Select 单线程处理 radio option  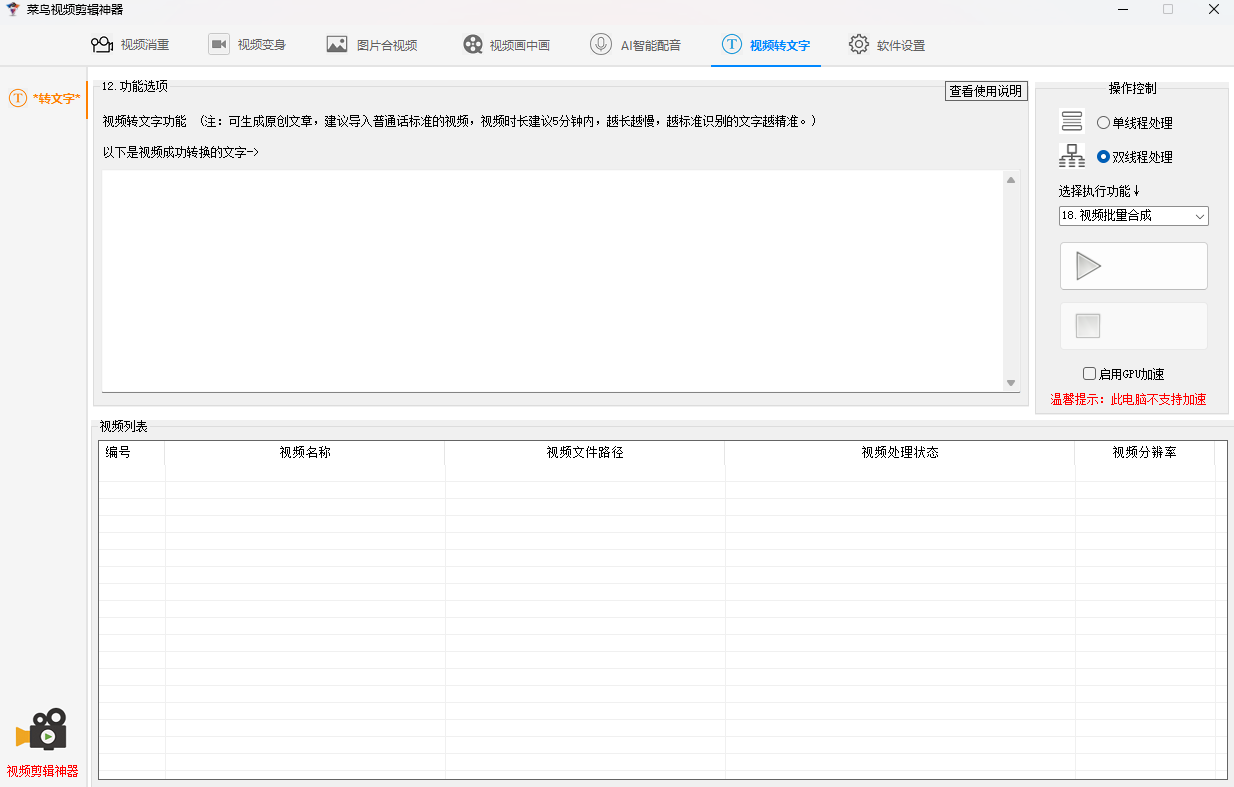(1103, 123)
